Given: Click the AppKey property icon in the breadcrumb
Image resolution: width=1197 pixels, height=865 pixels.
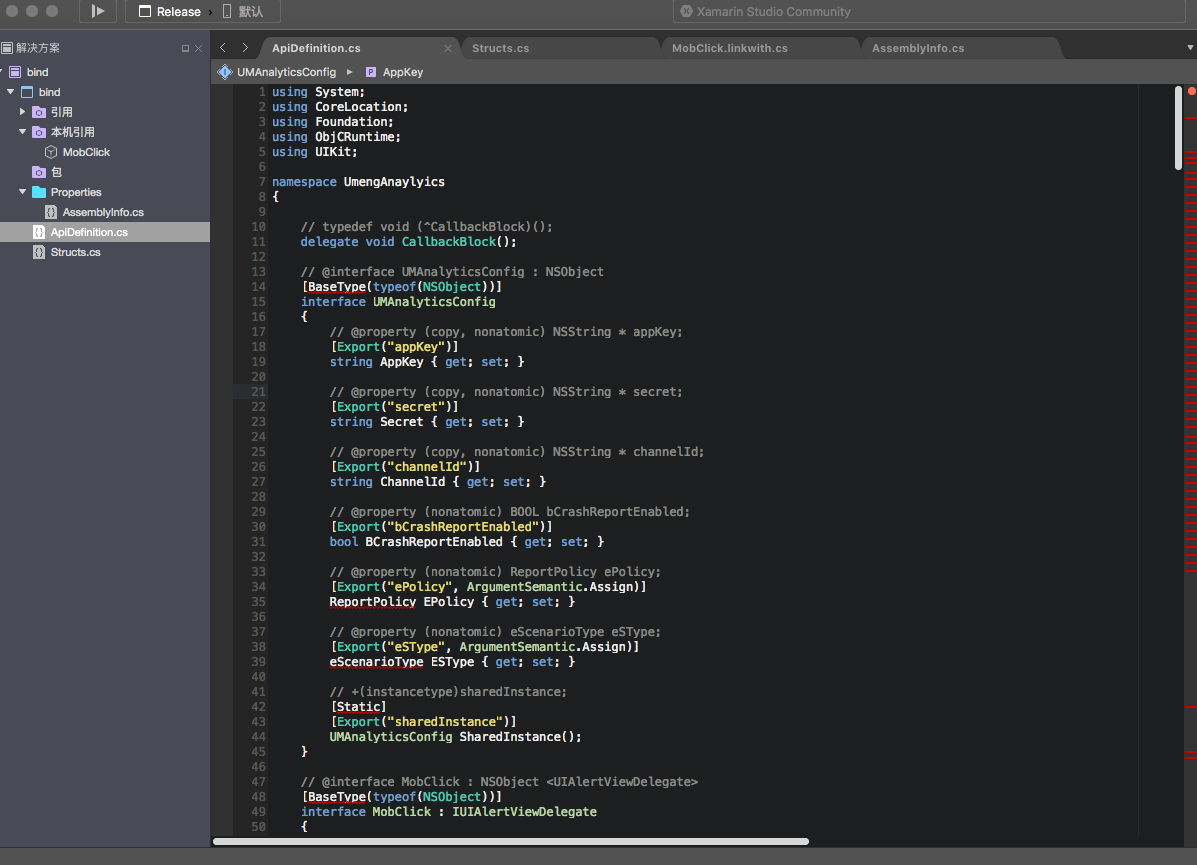Looking at the screenshot, I should pyautogui.click(x=371, y=72).
